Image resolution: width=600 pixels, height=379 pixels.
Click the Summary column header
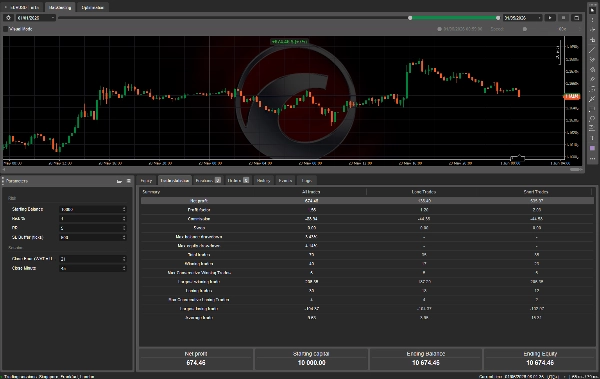(x=151, y=192)
